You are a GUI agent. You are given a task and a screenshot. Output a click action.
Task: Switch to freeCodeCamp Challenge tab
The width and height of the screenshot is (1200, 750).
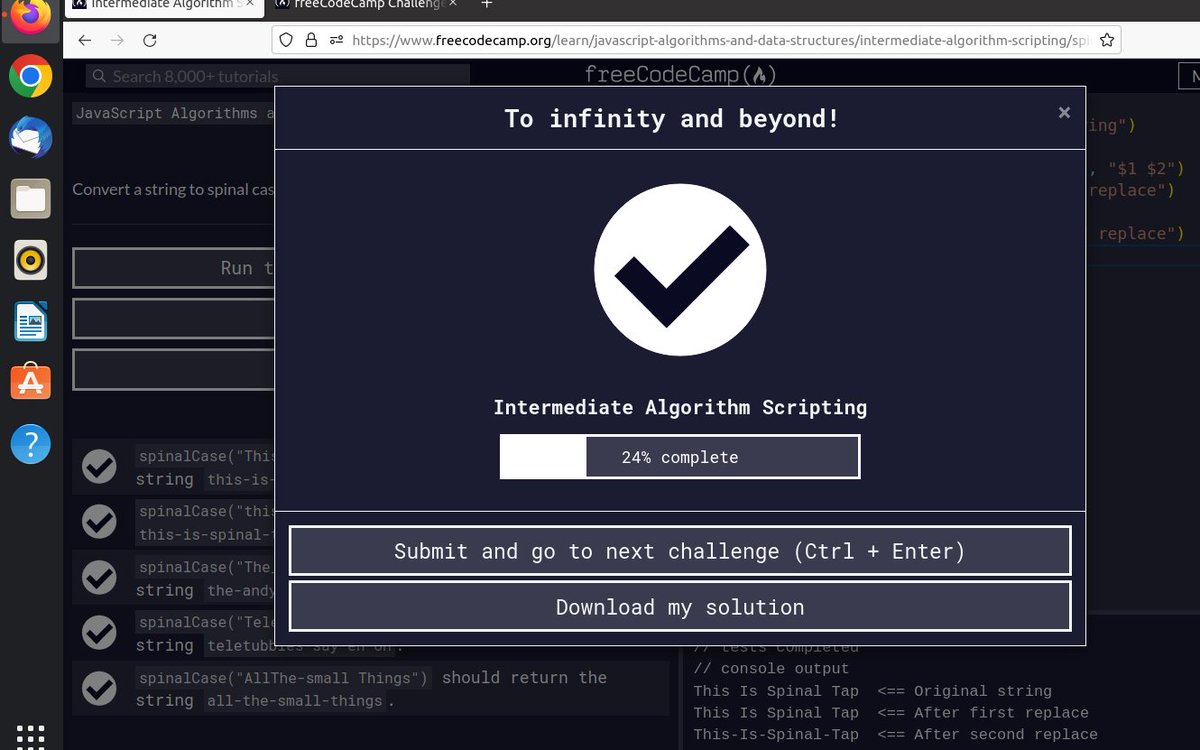[x=366, y=4]
